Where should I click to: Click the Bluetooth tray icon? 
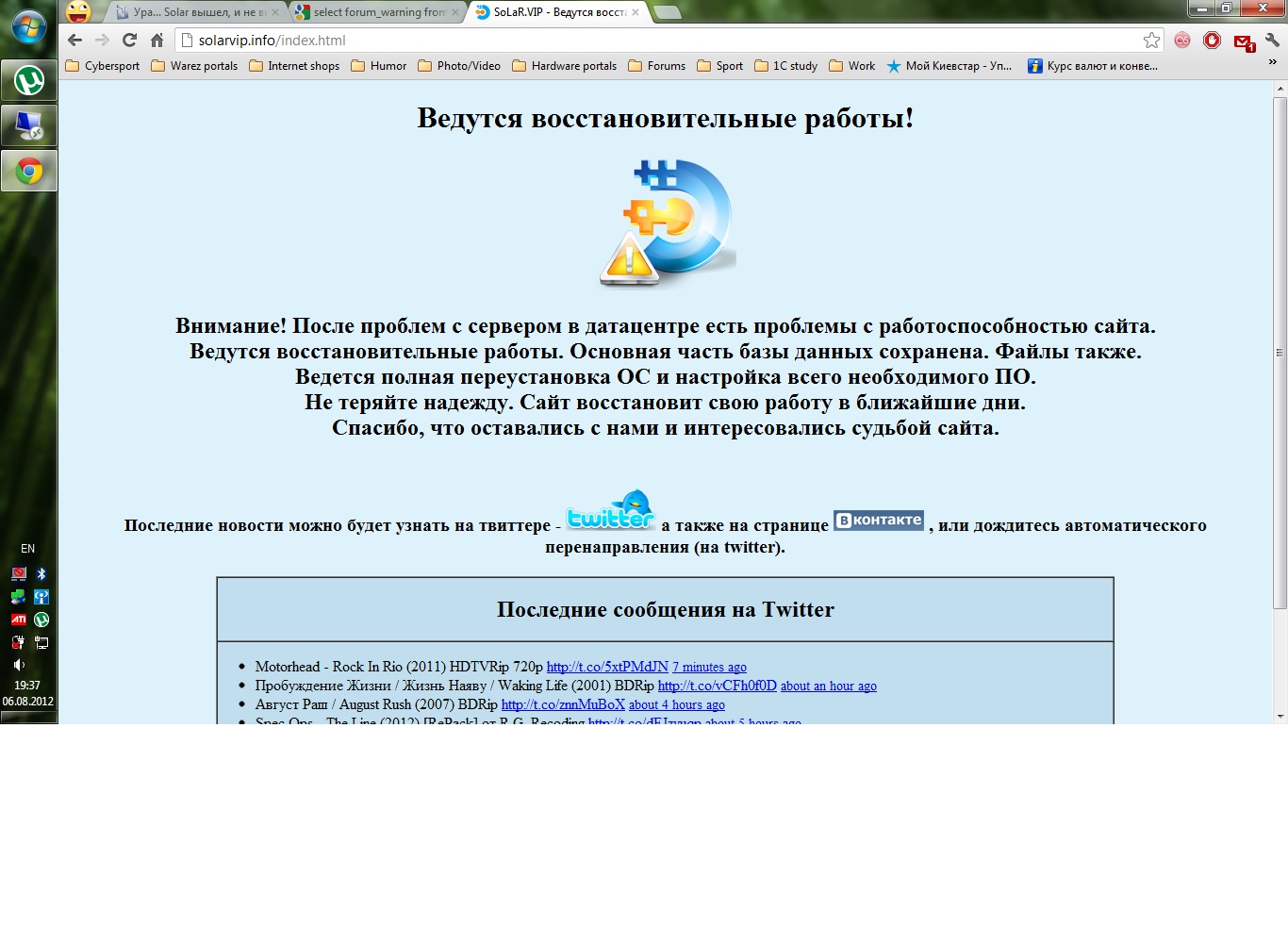41,573
